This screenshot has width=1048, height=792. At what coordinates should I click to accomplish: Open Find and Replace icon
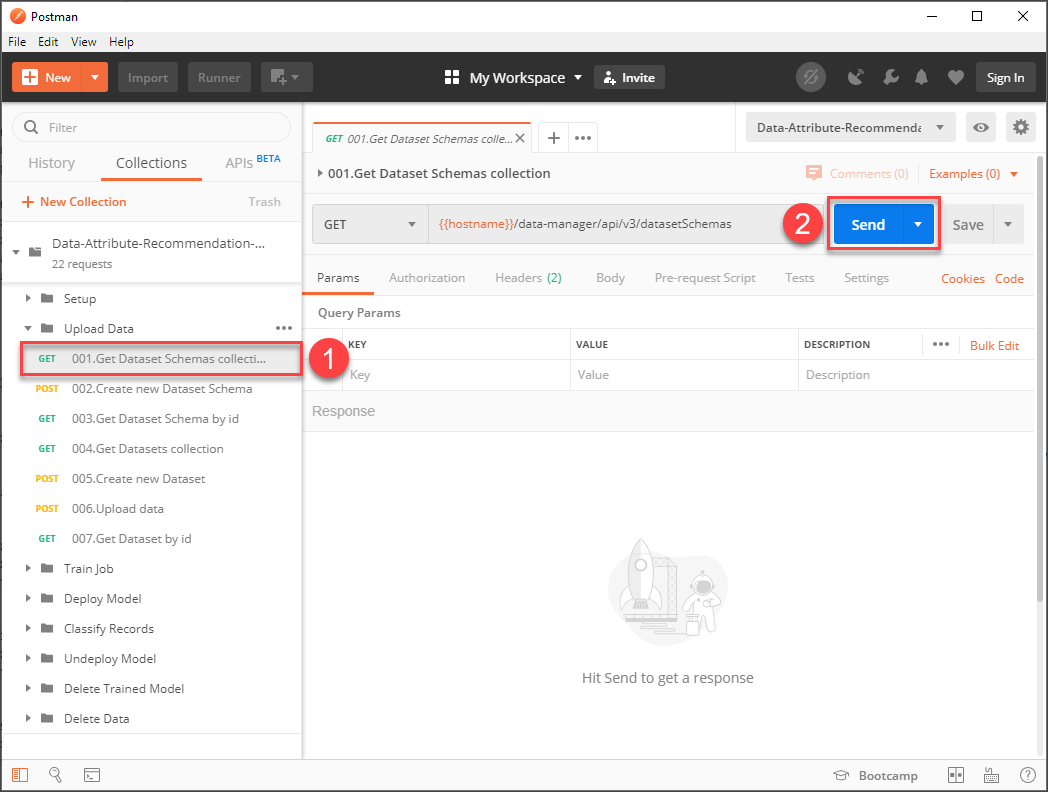55,775
